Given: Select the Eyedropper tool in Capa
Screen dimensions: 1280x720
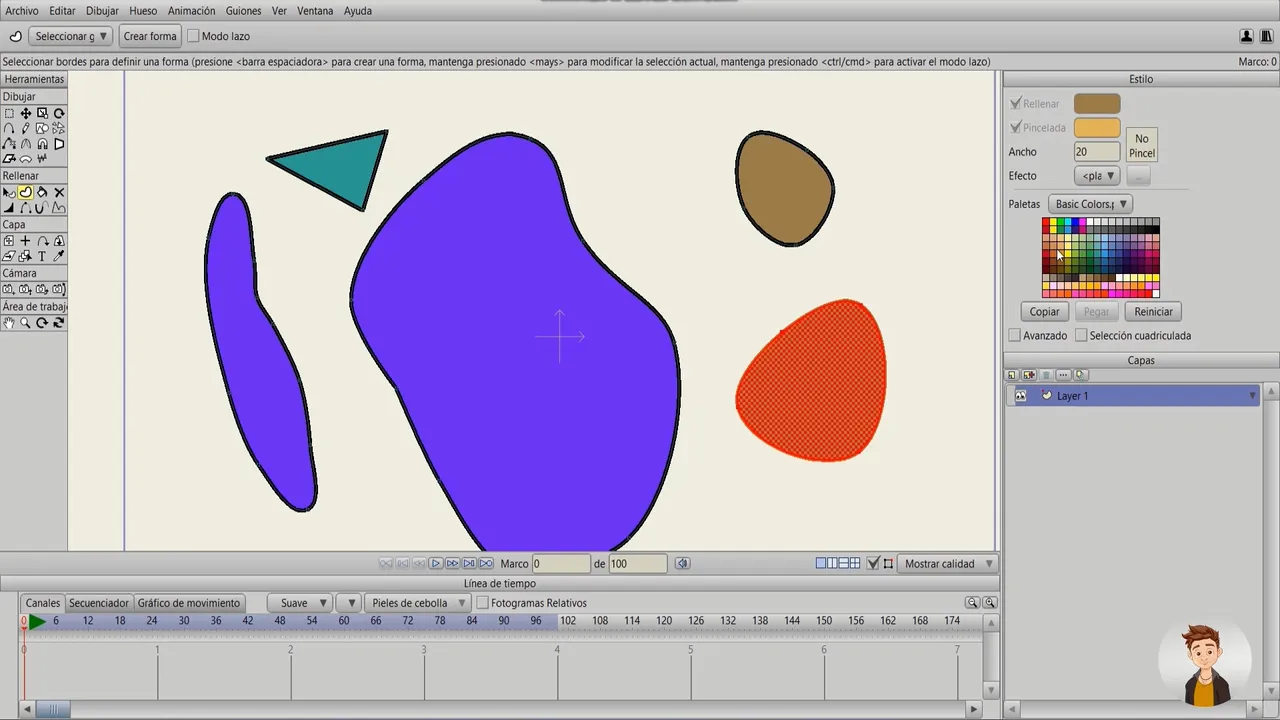Looking at the screenshot, I should pos(59,256).
